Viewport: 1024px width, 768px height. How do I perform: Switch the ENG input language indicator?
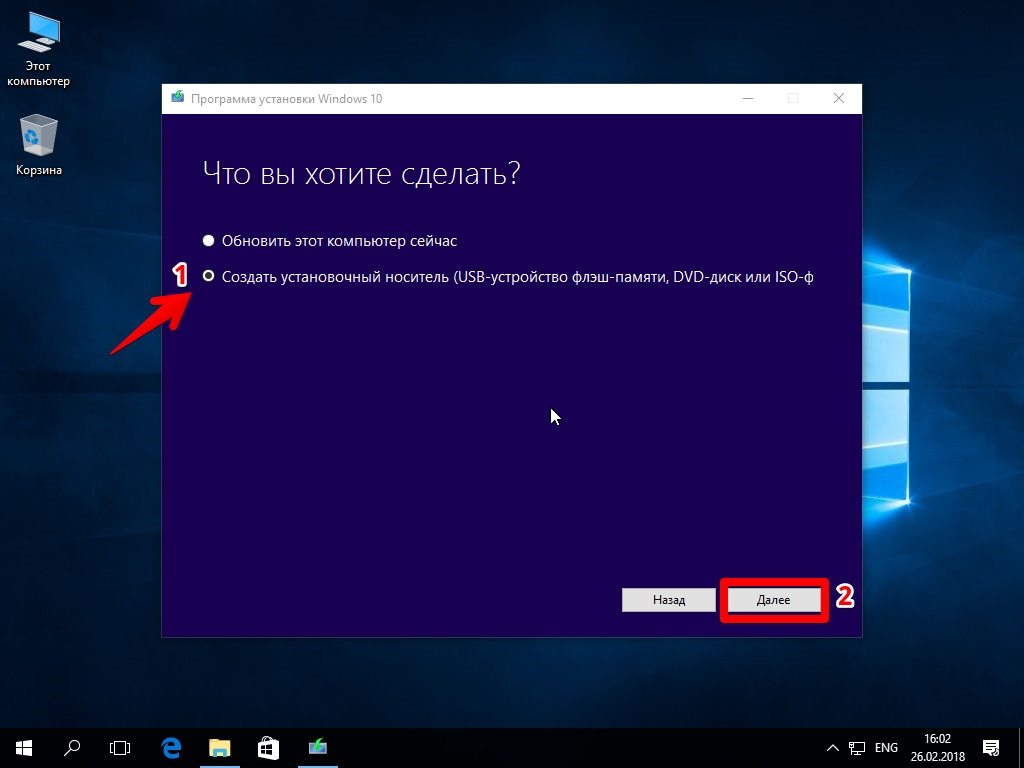pyautogui.click(x=886, y=748)
